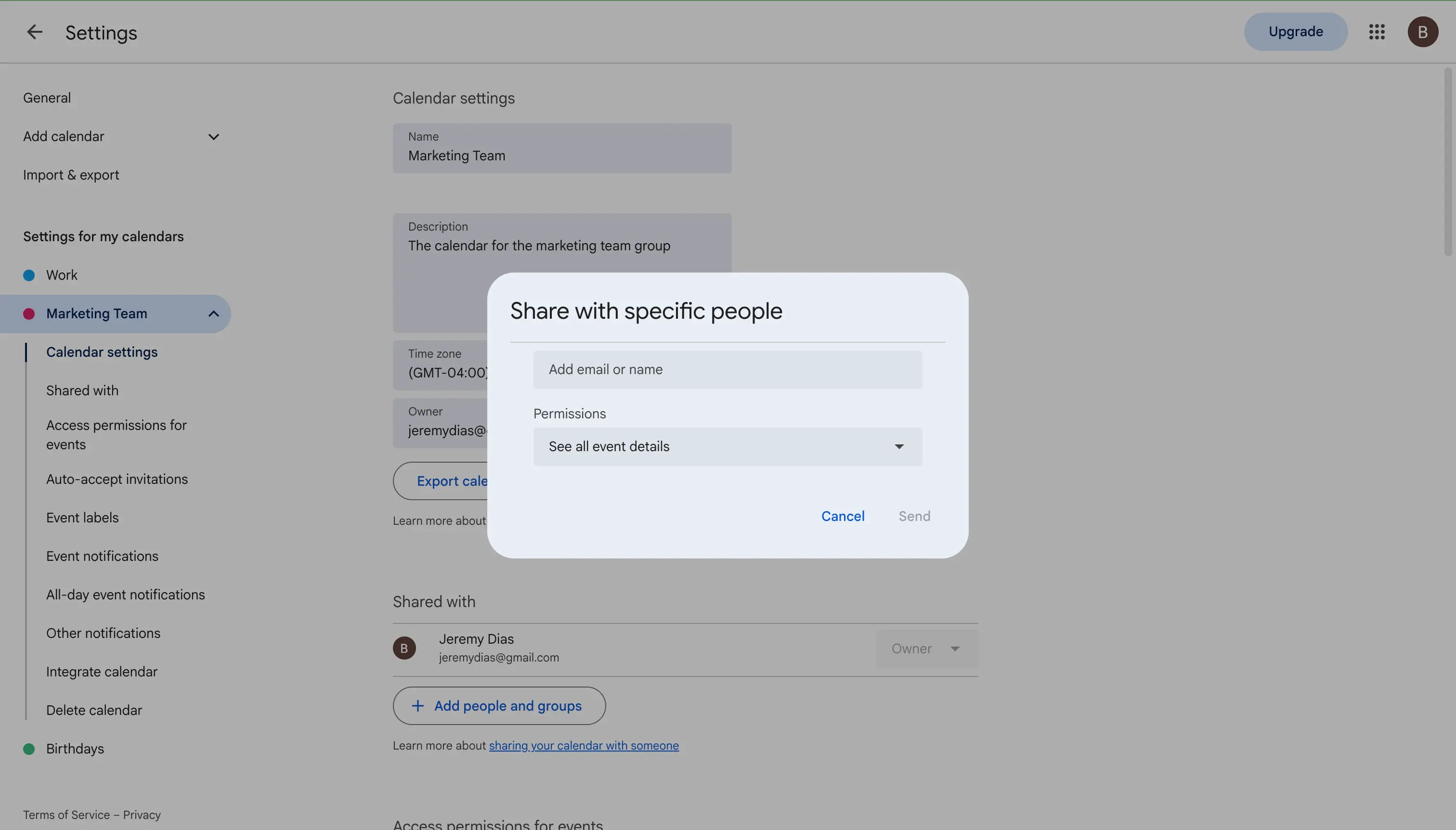Open the Google apps grid
This screenshot has width=1456, height=830.
1377,32
